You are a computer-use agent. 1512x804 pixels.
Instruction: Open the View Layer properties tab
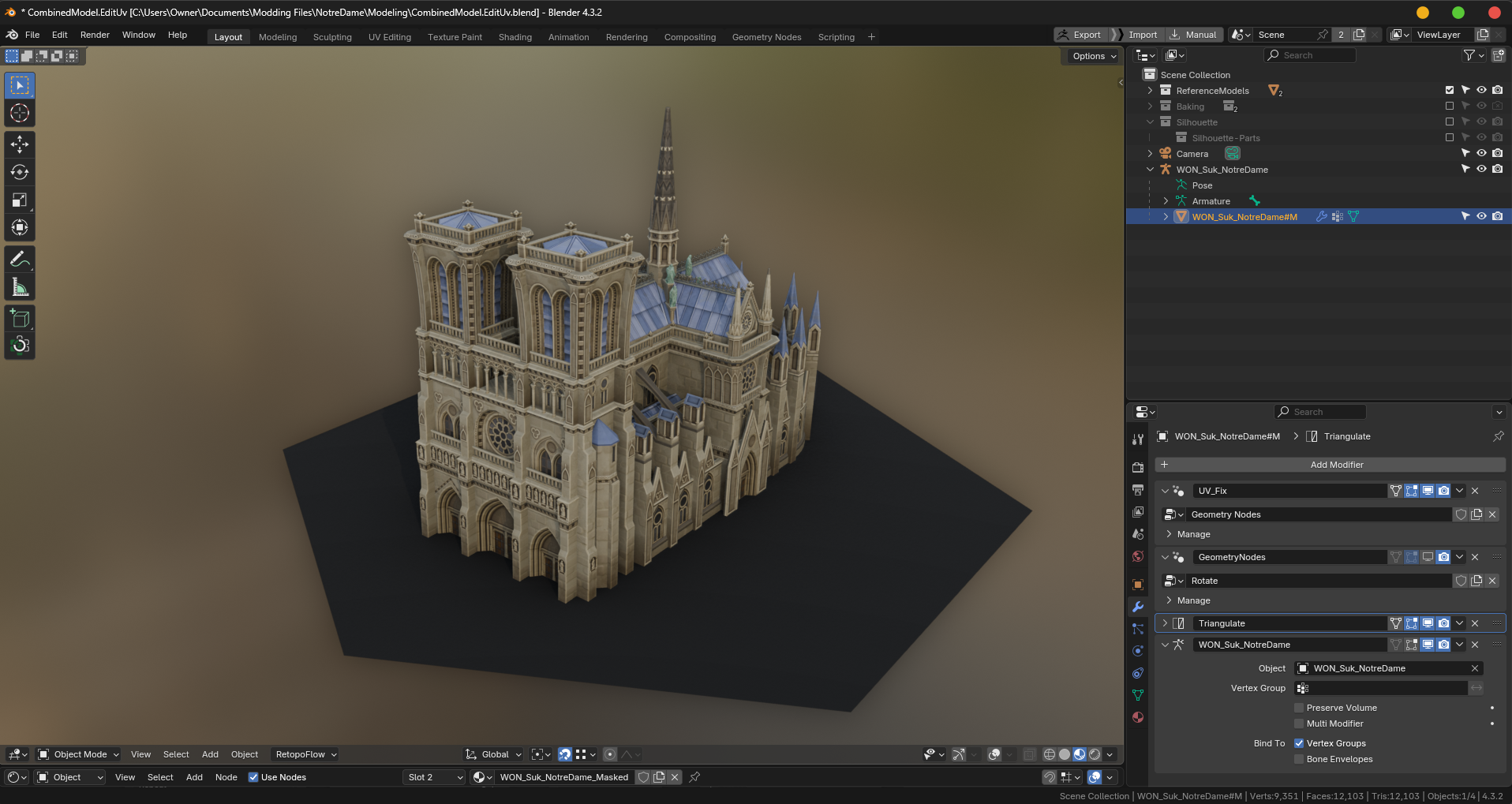tap(1137, 512)
